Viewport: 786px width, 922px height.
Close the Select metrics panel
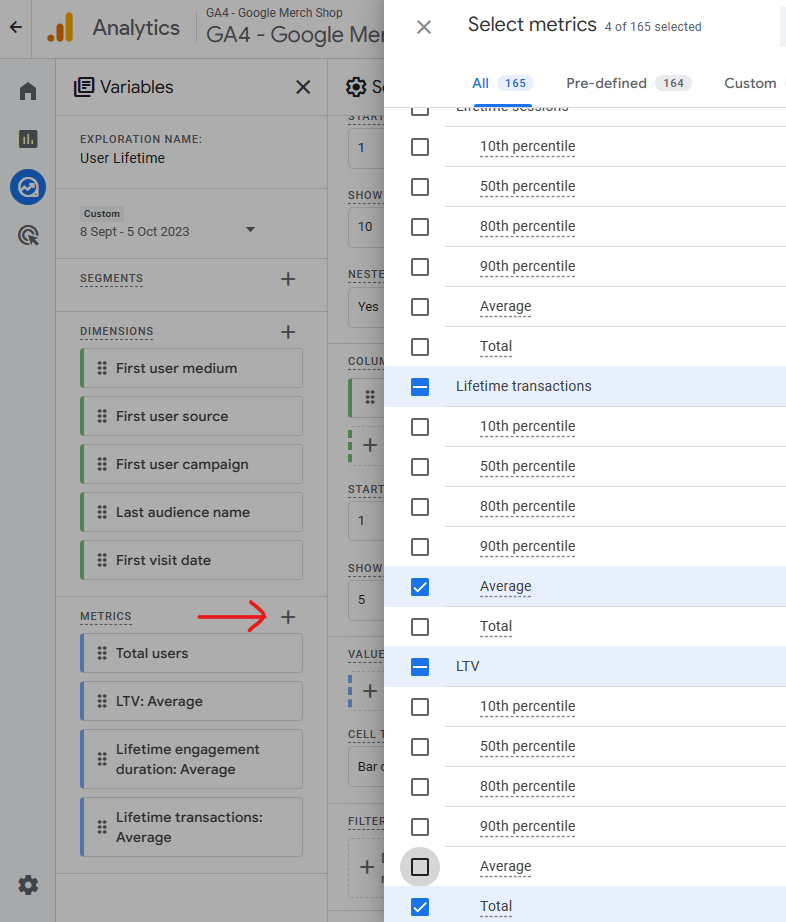point(424,27)
